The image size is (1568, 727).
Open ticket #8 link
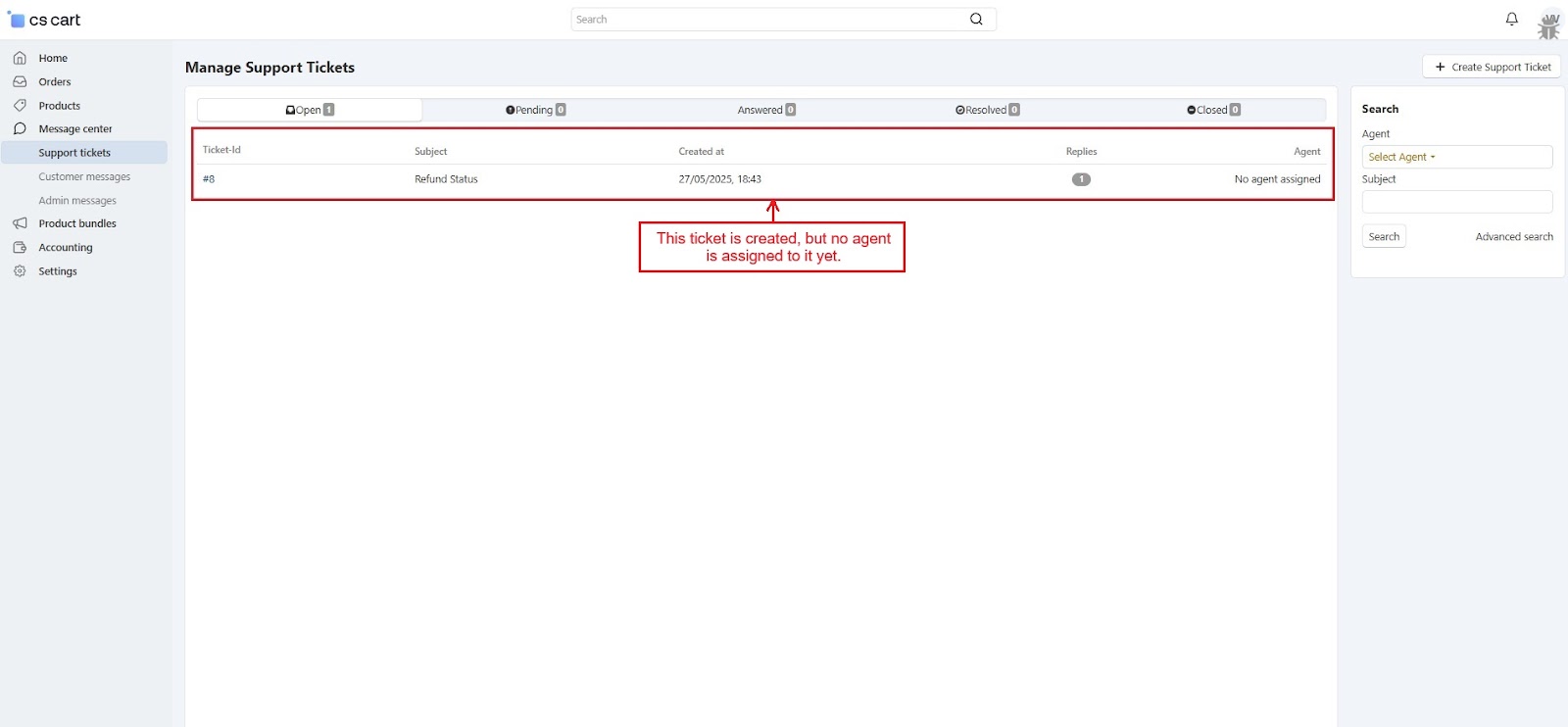(209, 179)
